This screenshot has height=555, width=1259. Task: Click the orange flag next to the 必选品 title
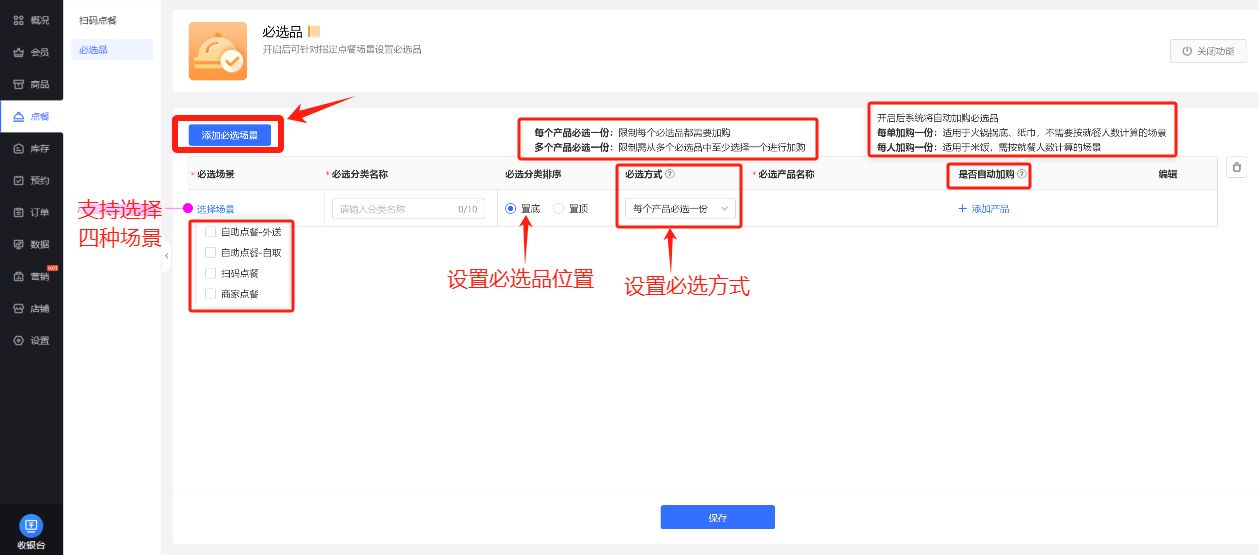click(314, 32)
